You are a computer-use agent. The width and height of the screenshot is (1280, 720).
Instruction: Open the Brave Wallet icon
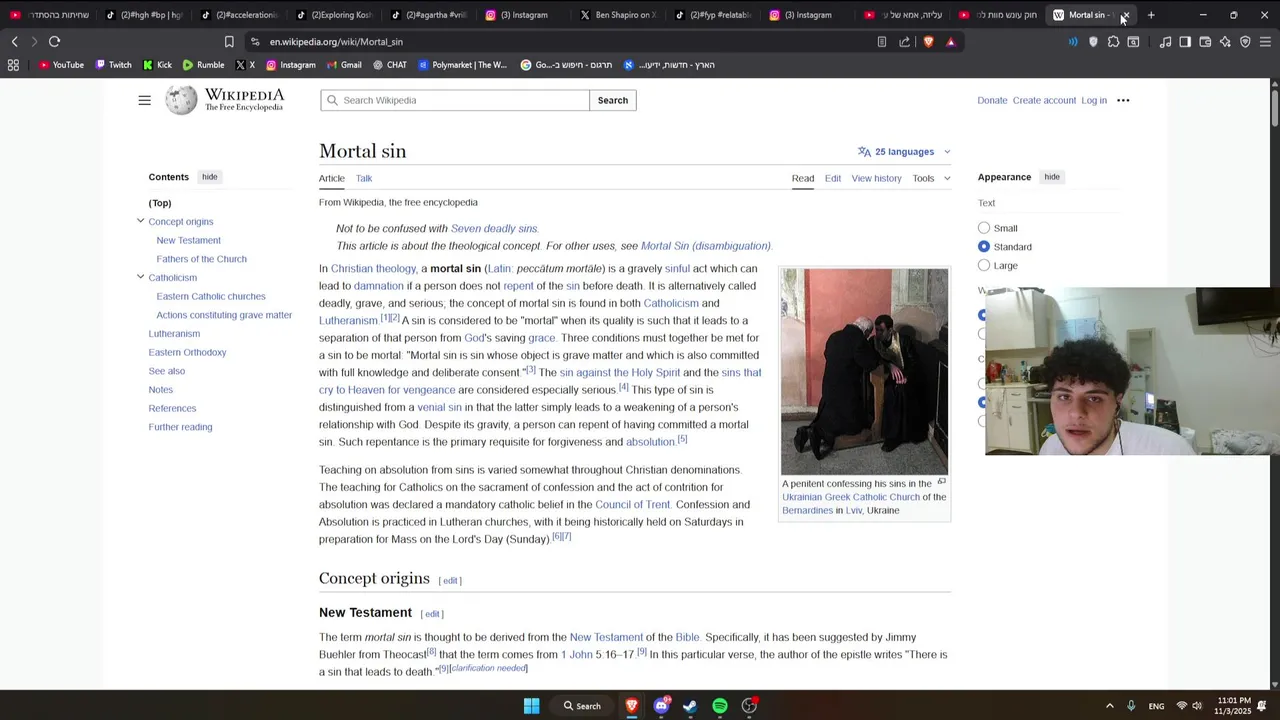click(1205, 42)
